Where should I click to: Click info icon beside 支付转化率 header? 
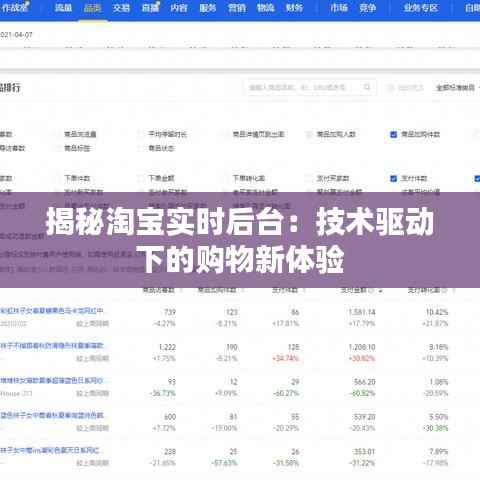444,291
